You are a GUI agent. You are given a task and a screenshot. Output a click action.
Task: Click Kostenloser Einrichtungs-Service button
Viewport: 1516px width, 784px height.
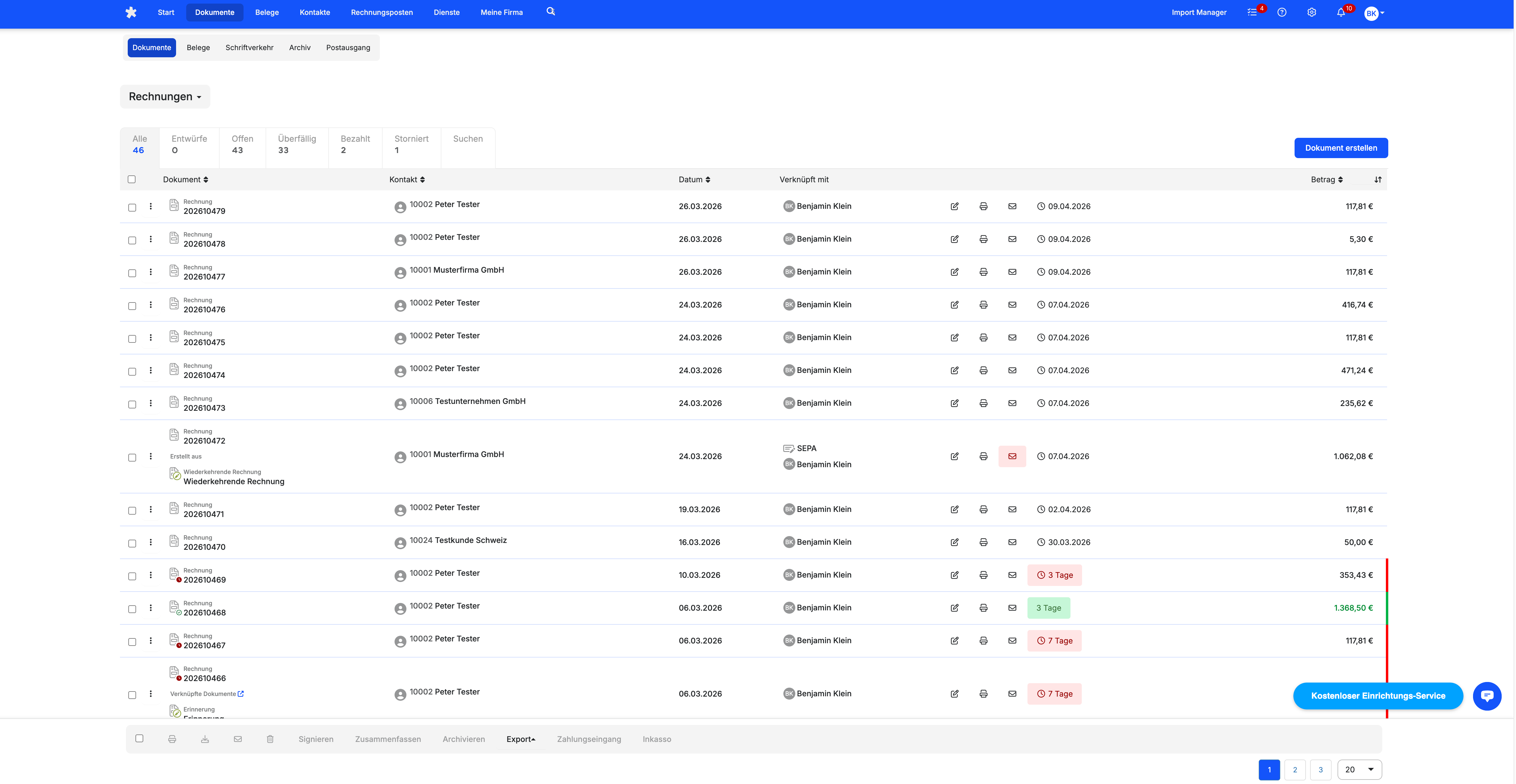pyautogui.click(x=1378, y=696)
